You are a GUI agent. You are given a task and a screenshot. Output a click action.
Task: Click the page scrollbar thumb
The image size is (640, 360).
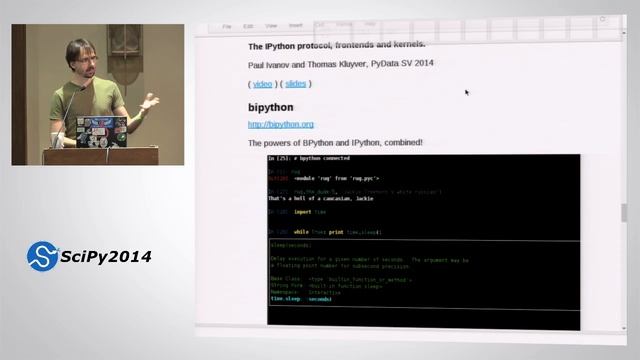coord(624,213)
